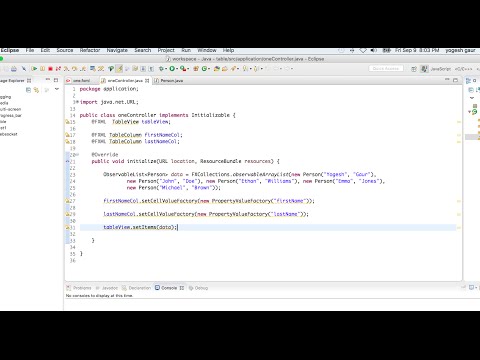The height and width of the screenshot is (360, 480).
Task: Open the Window menu
Action: [207, 50]
